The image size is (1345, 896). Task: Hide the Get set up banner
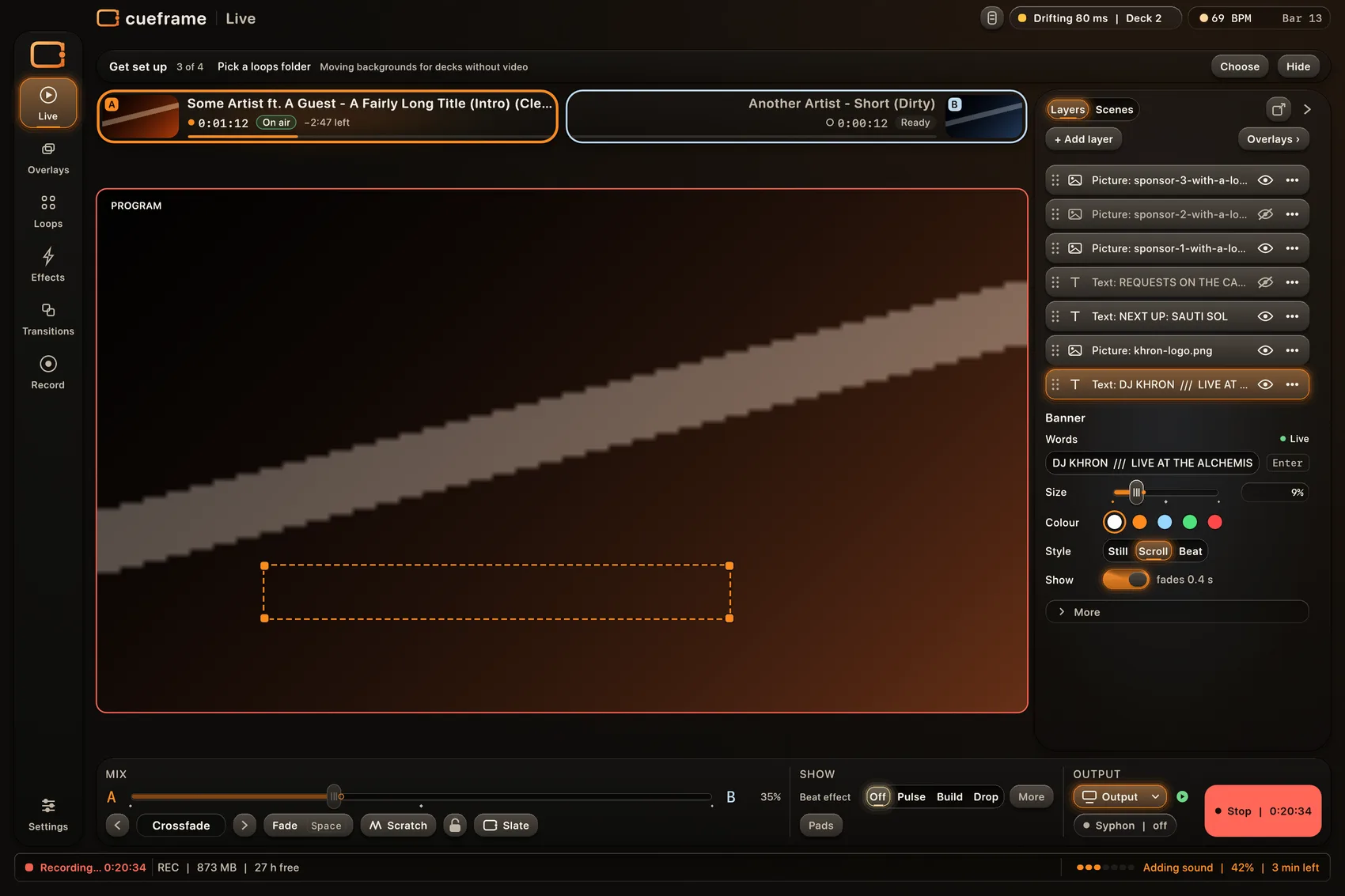1298,66
